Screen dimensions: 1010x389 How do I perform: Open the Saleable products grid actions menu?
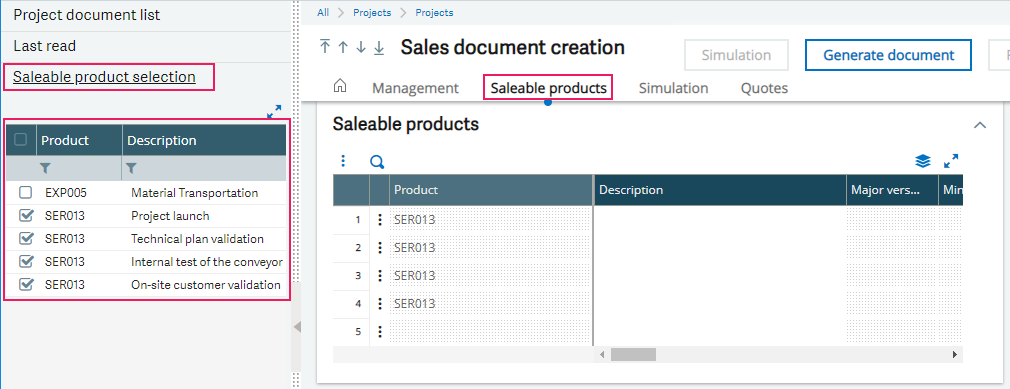coord(343,160)
